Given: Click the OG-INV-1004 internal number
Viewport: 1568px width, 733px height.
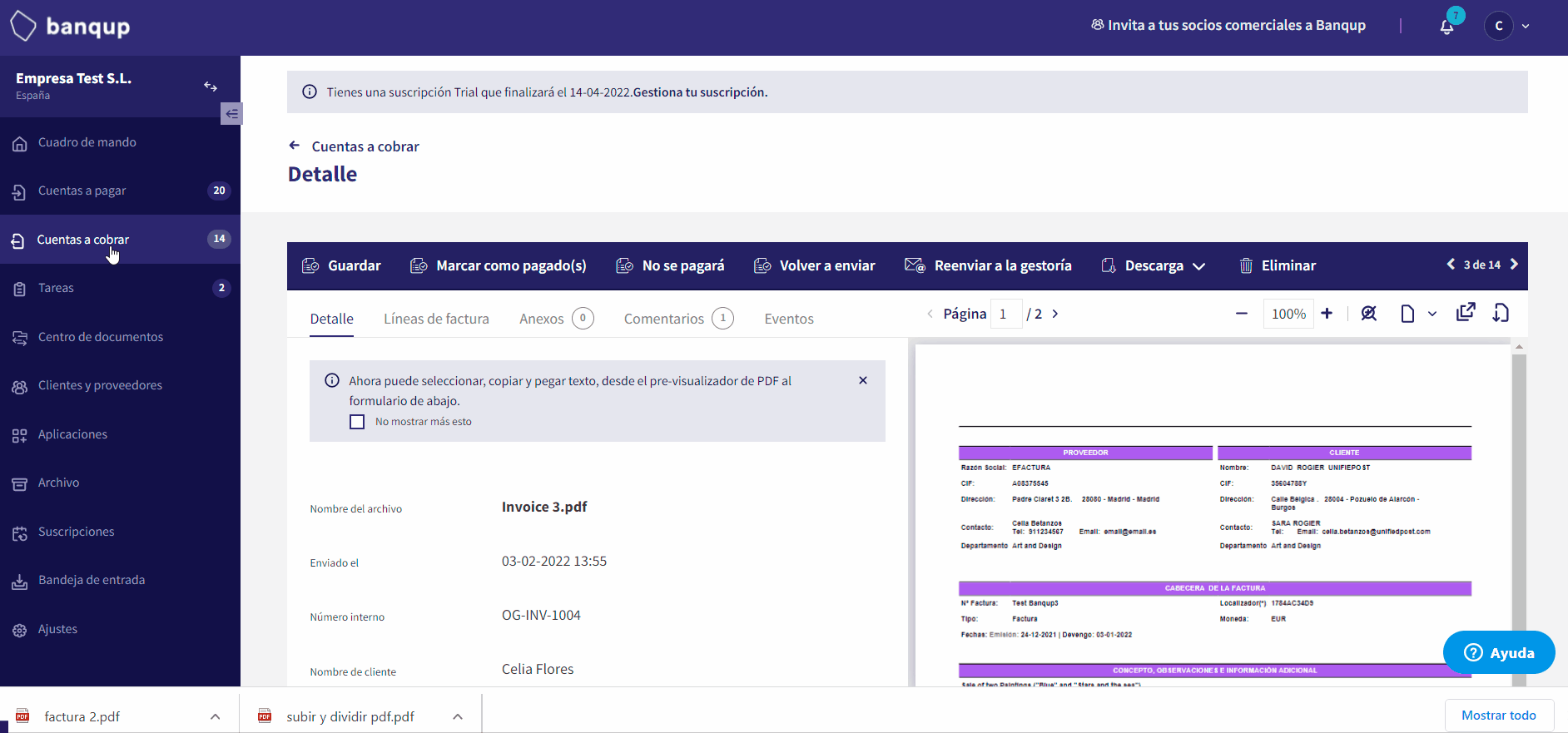Looking at the screenshot, I should (541, 615).
